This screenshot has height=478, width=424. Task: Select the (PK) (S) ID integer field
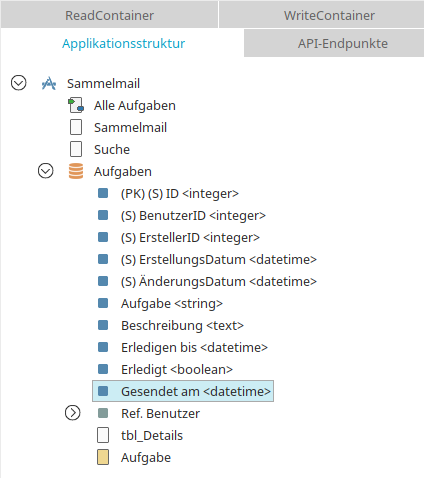coord(180,193)
